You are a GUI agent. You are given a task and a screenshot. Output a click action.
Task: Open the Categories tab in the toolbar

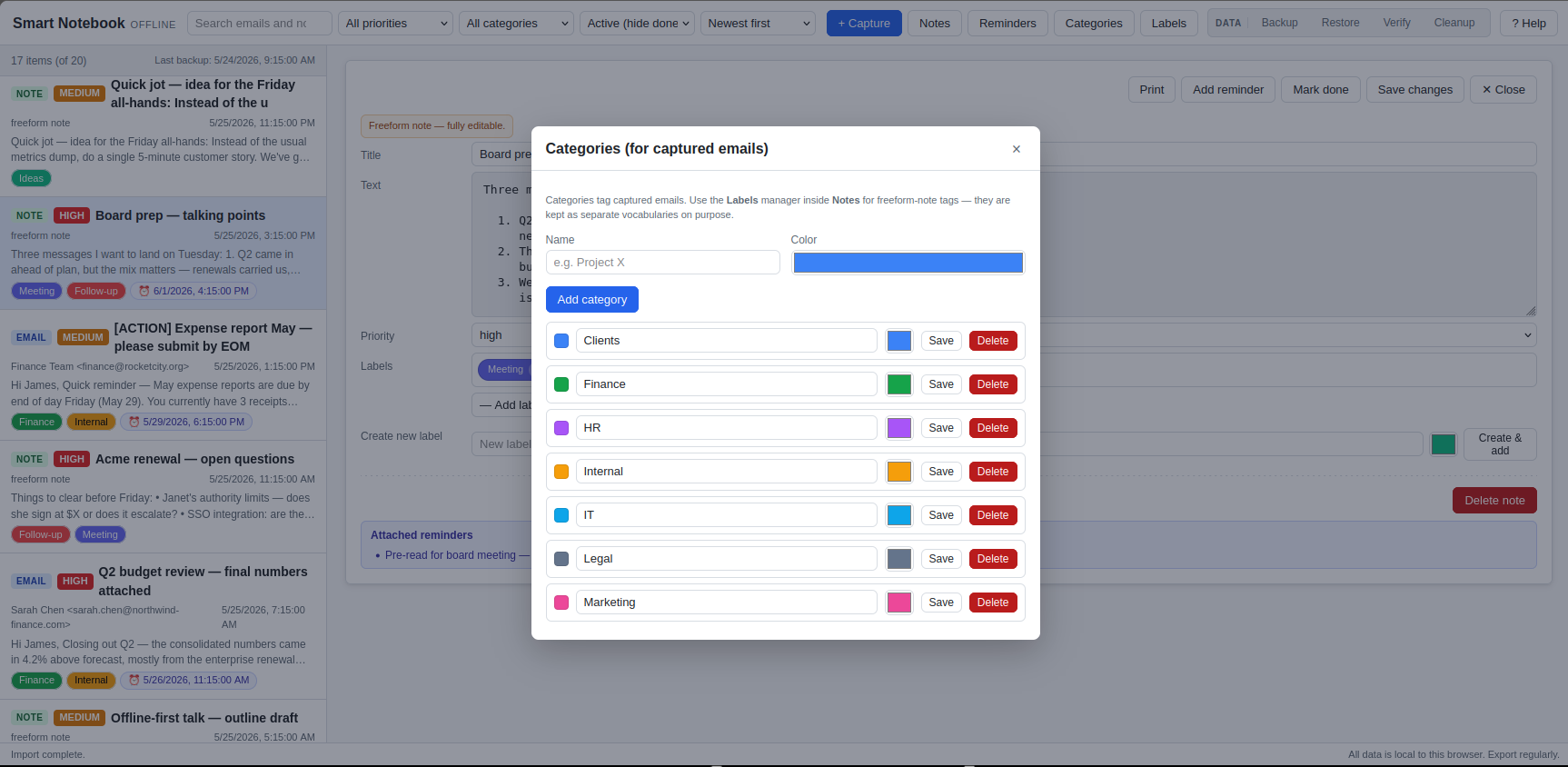pos(1094,24)
